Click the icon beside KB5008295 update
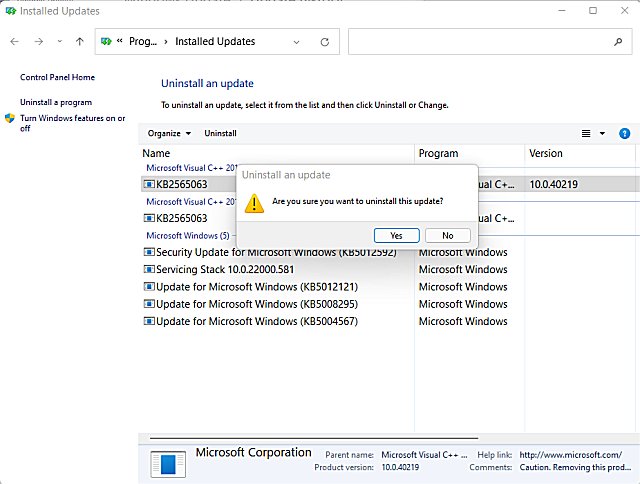 [149, 304]
